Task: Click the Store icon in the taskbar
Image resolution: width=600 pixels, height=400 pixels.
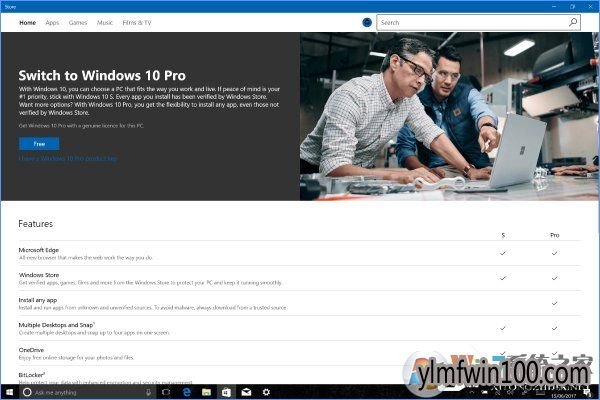Action: point(226,392)
